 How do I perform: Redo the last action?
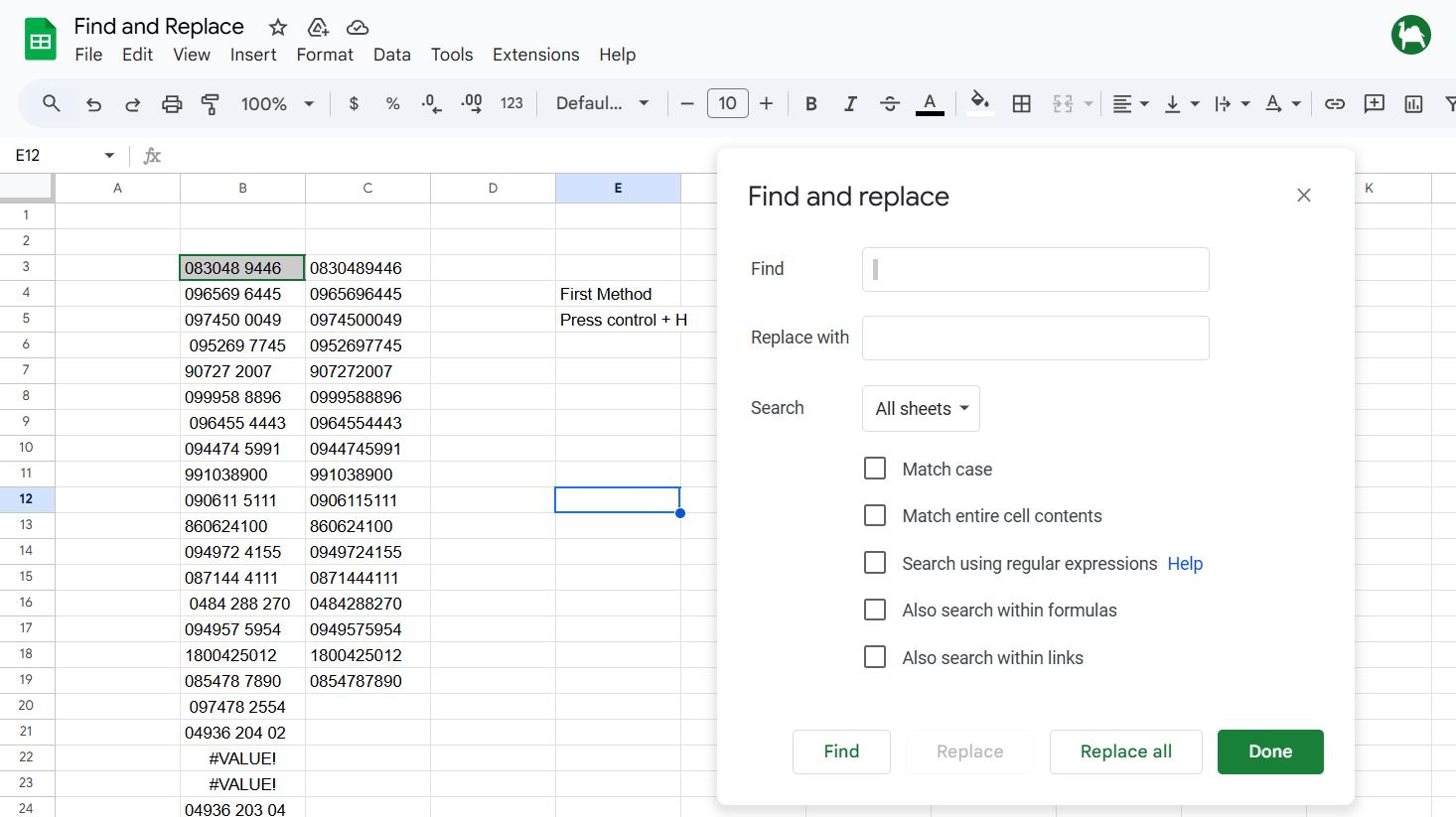pyautogui.click(x=132, y=103)
